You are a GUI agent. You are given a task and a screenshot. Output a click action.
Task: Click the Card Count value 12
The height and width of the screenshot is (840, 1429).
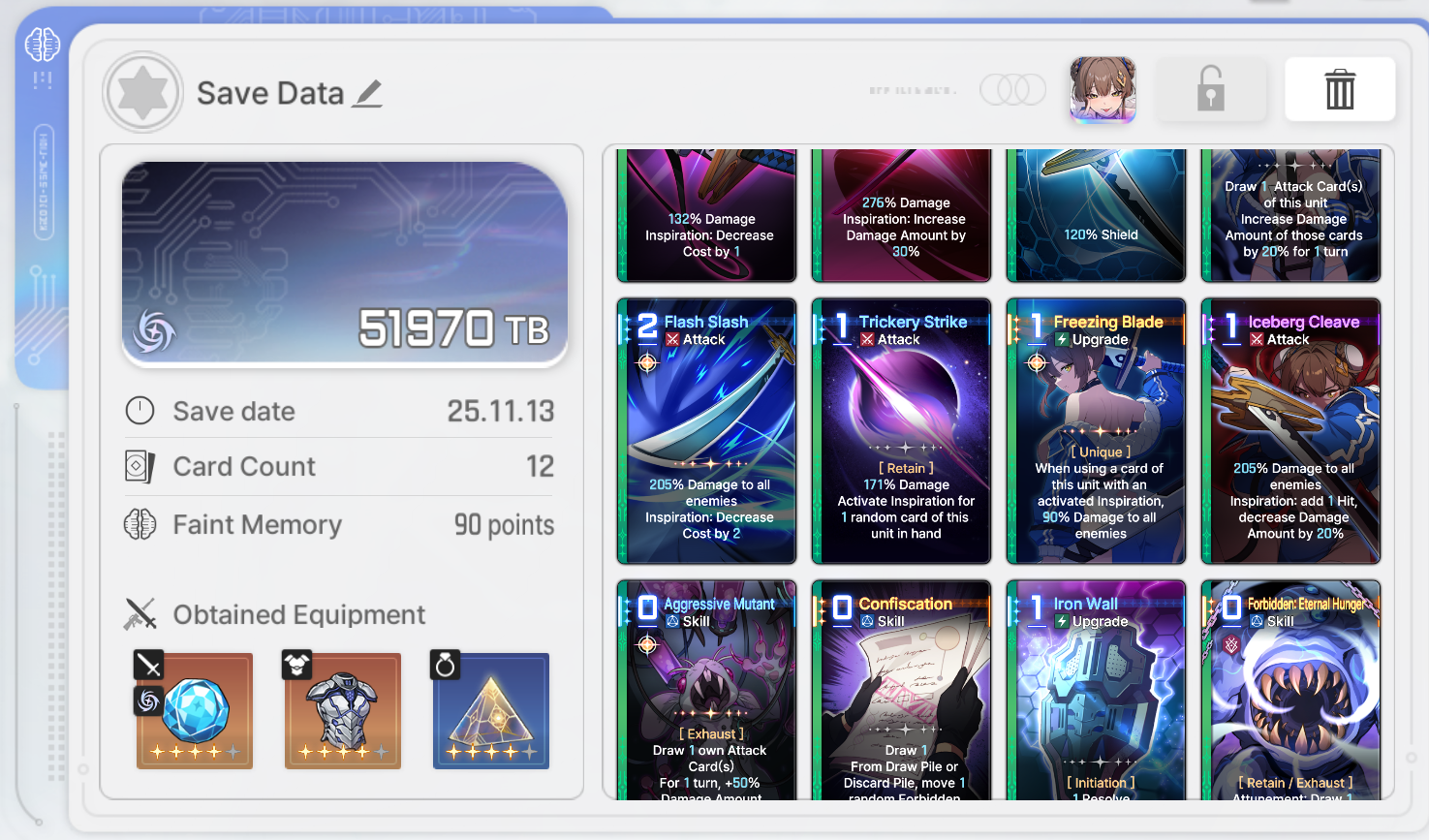pyautogui.click(x=541, y=466)
